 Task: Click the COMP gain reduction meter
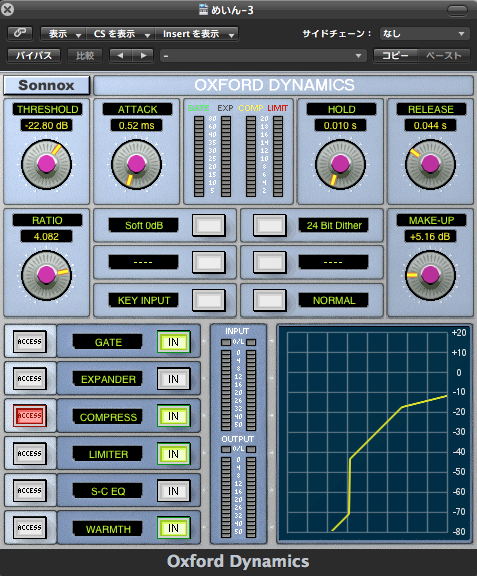(251, 156)
